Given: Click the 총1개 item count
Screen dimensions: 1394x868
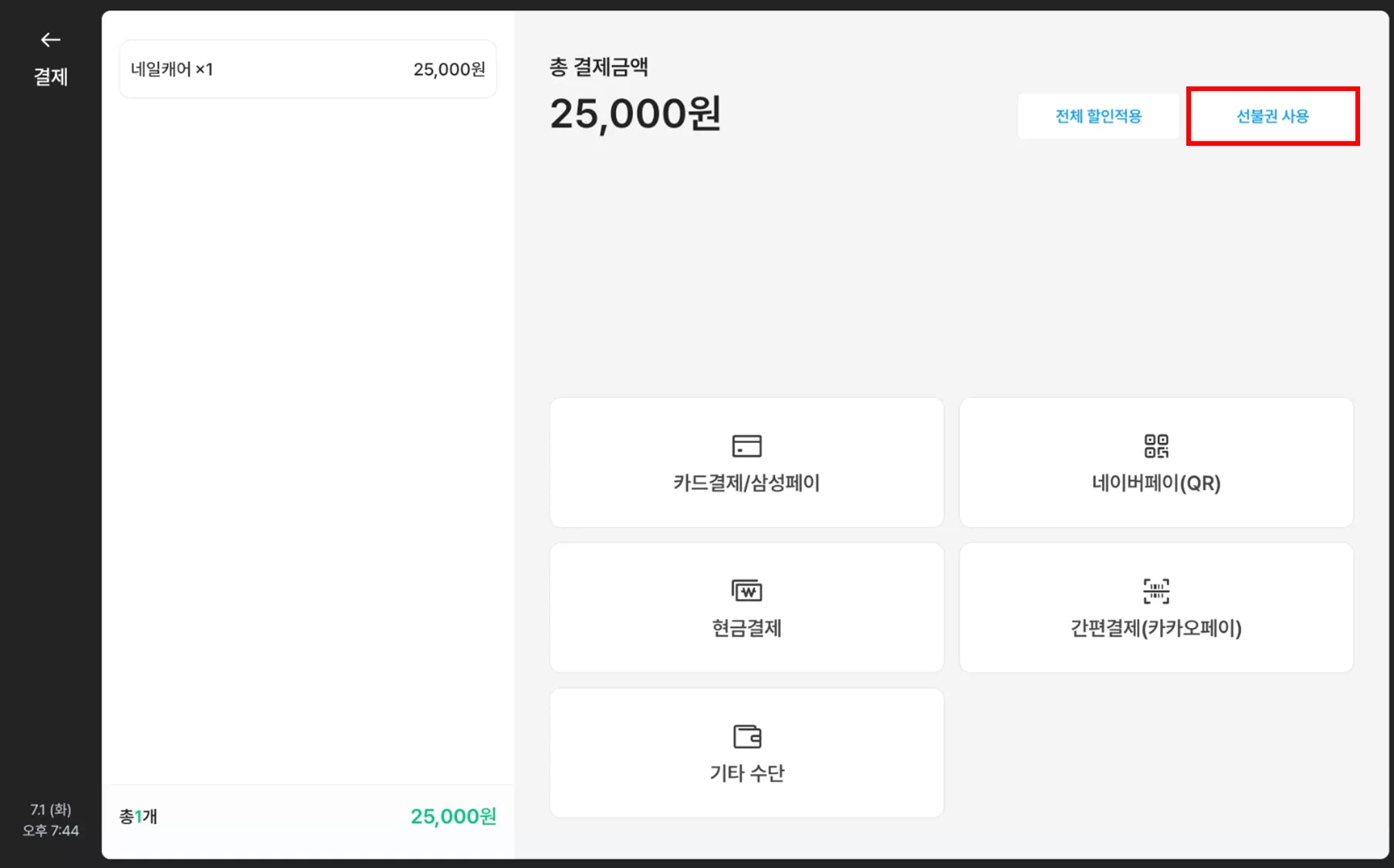Looking at the screenshot, I should coord(138,816).
